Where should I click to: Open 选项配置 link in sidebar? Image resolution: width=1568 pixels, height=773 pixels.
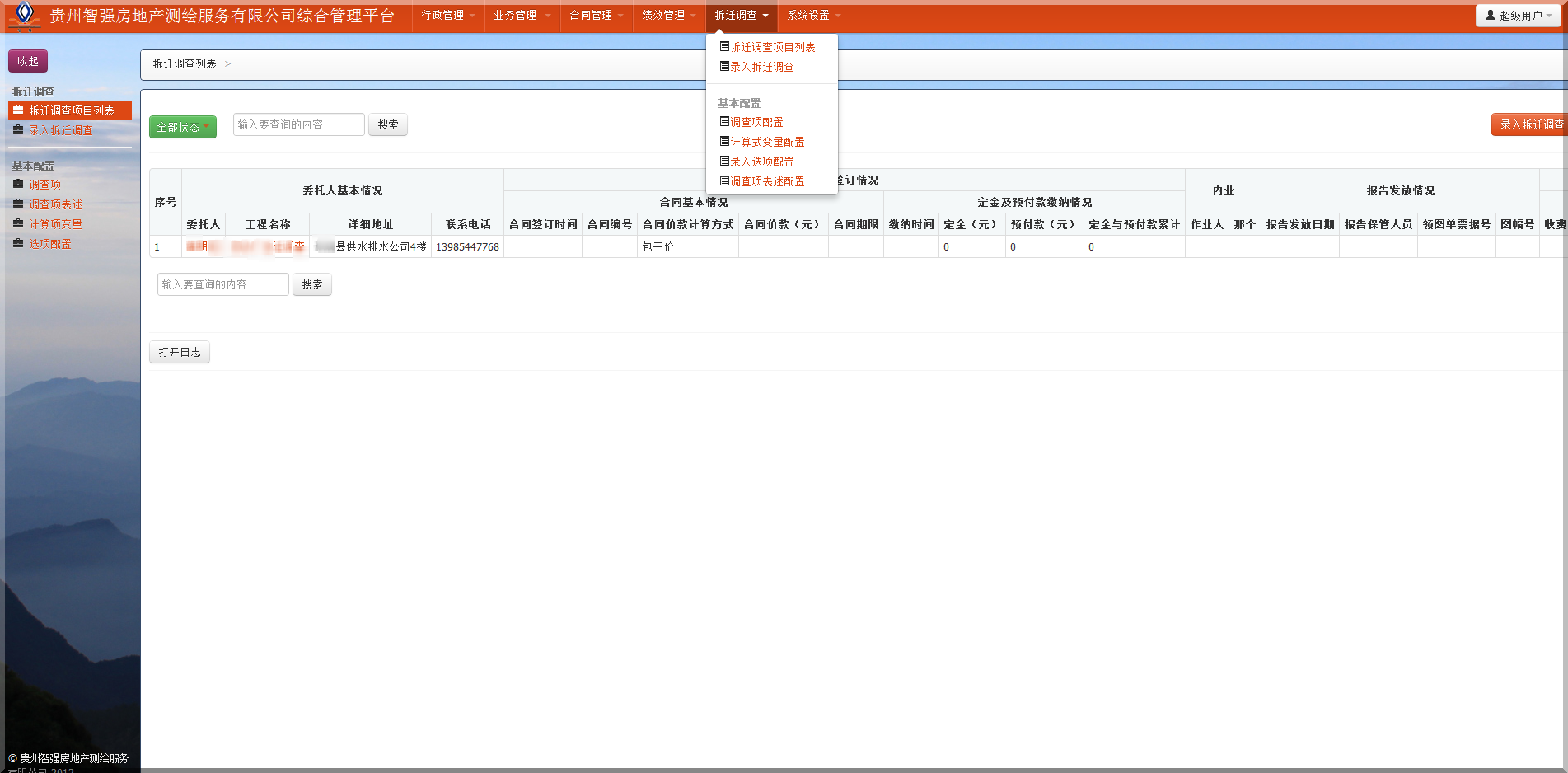[50, 244]
